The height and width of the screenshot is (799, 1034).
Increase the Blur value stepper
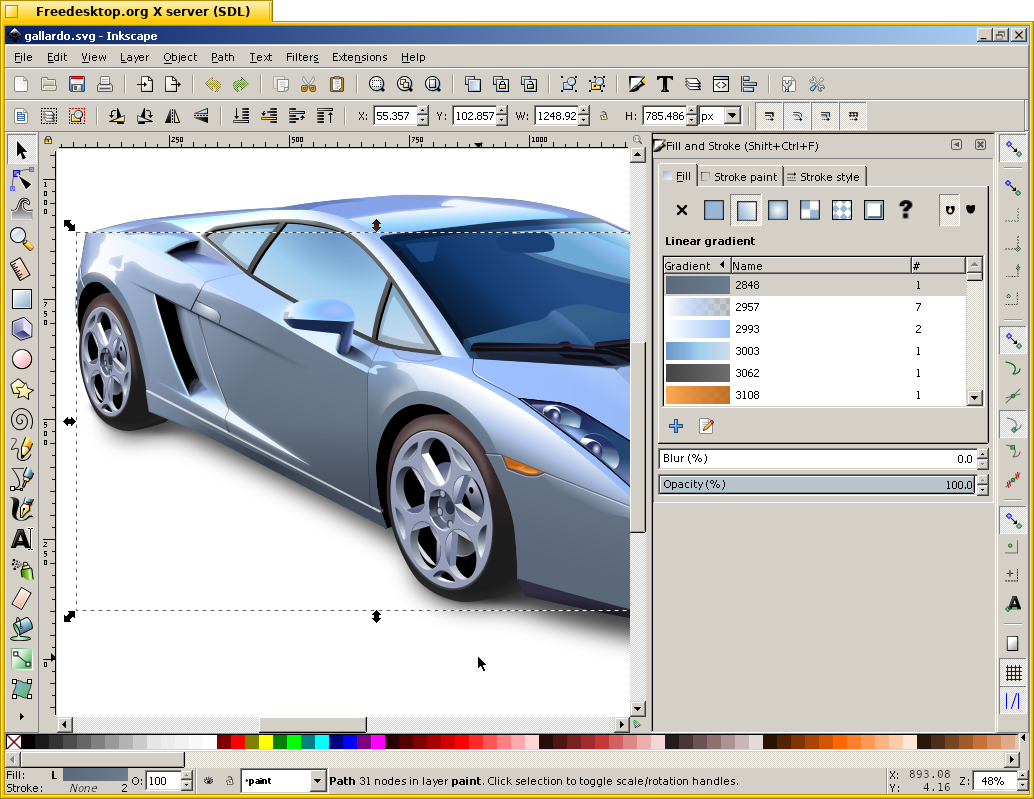pos(983,454)
